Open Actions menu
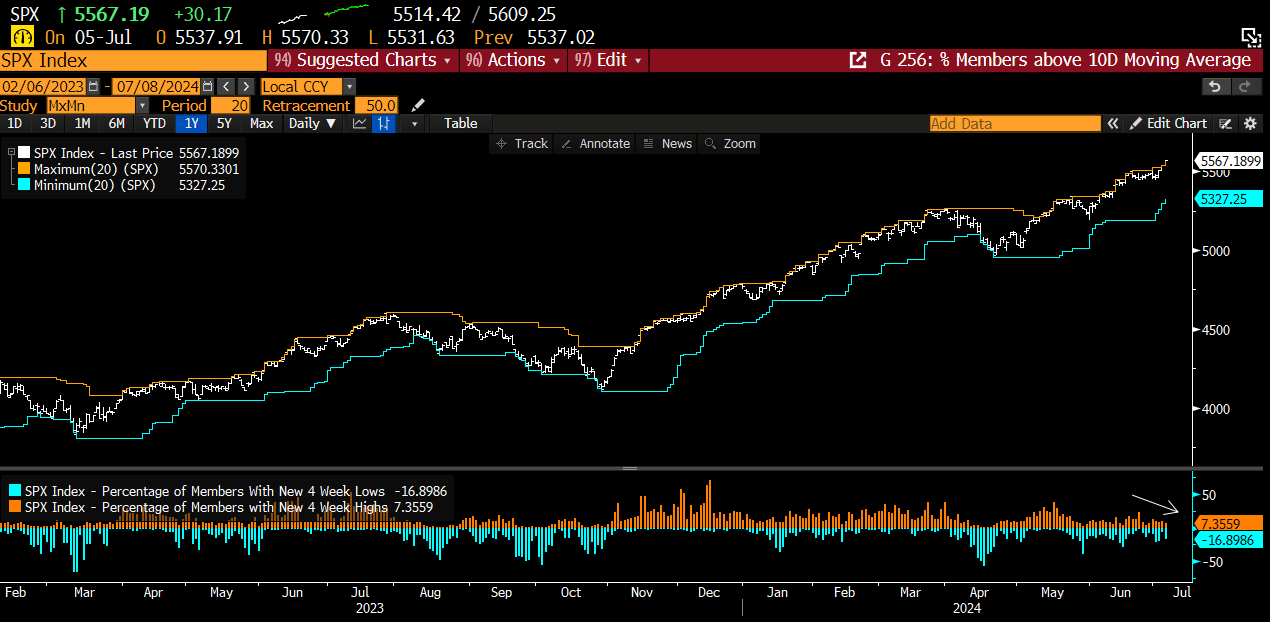Viewport: 1270px width, 622px height. [x=513, y=60]
